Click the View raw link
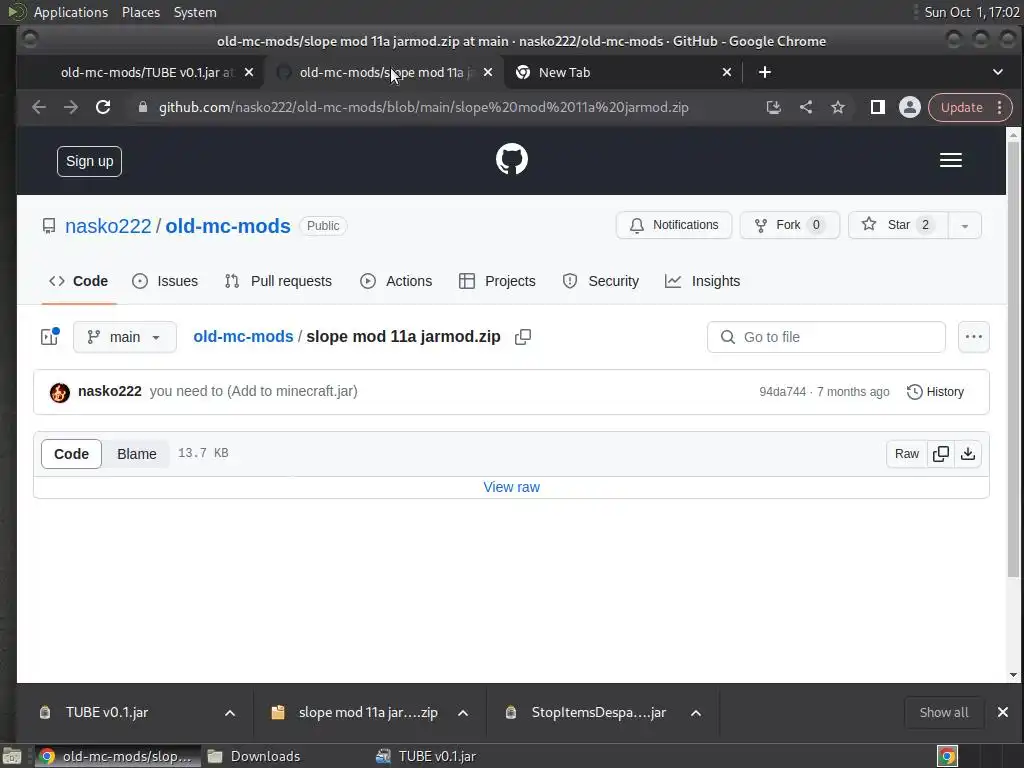The width and height of the screenshot is (1024, 768). point(511,487)
